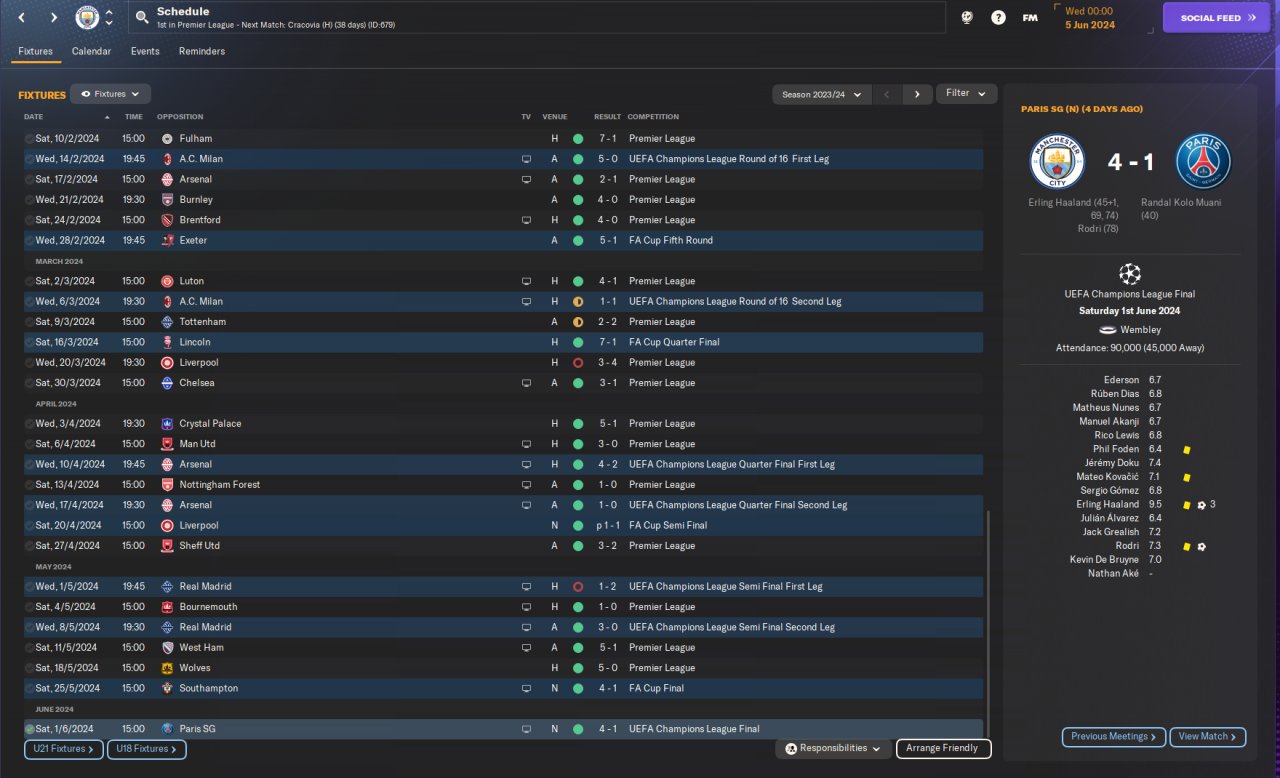This screenshot has height=778, width=1280.
Task: Click the Chelsea club badge
Action: coord(167,383)
